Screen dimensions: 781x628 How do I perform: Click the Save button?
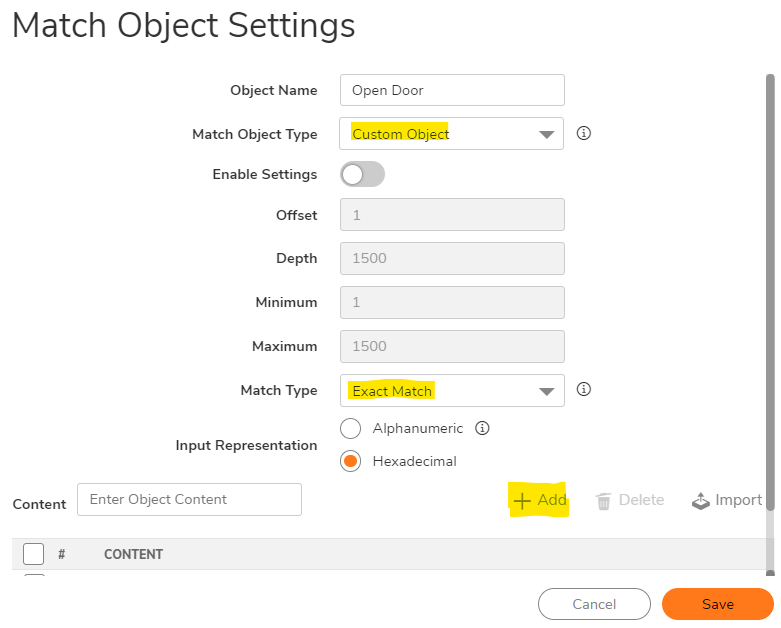coord(717,604)
